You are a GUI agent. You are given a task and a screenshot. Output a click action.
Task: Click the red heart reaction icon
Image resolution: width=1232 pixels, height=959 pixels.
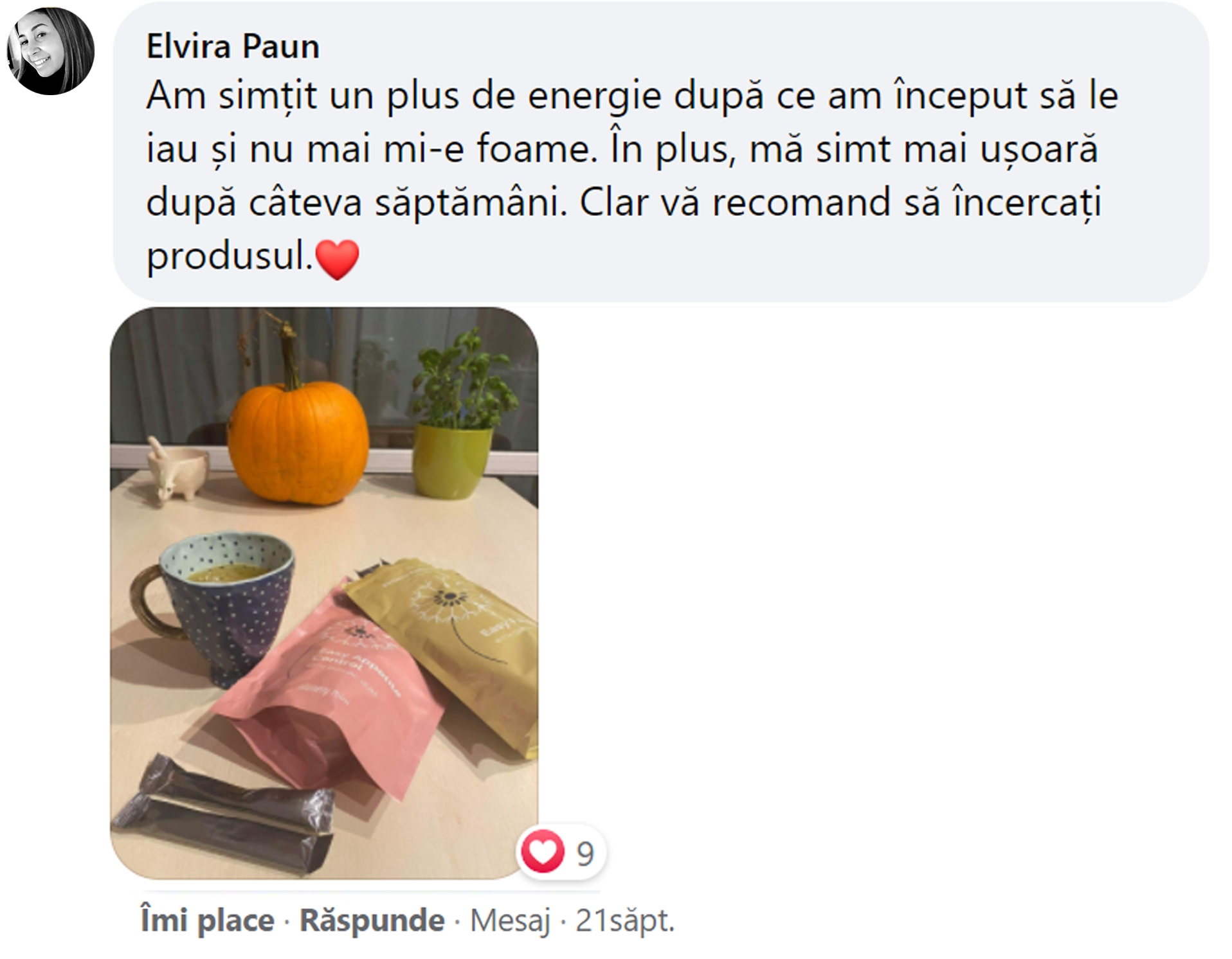click(543, 851)
